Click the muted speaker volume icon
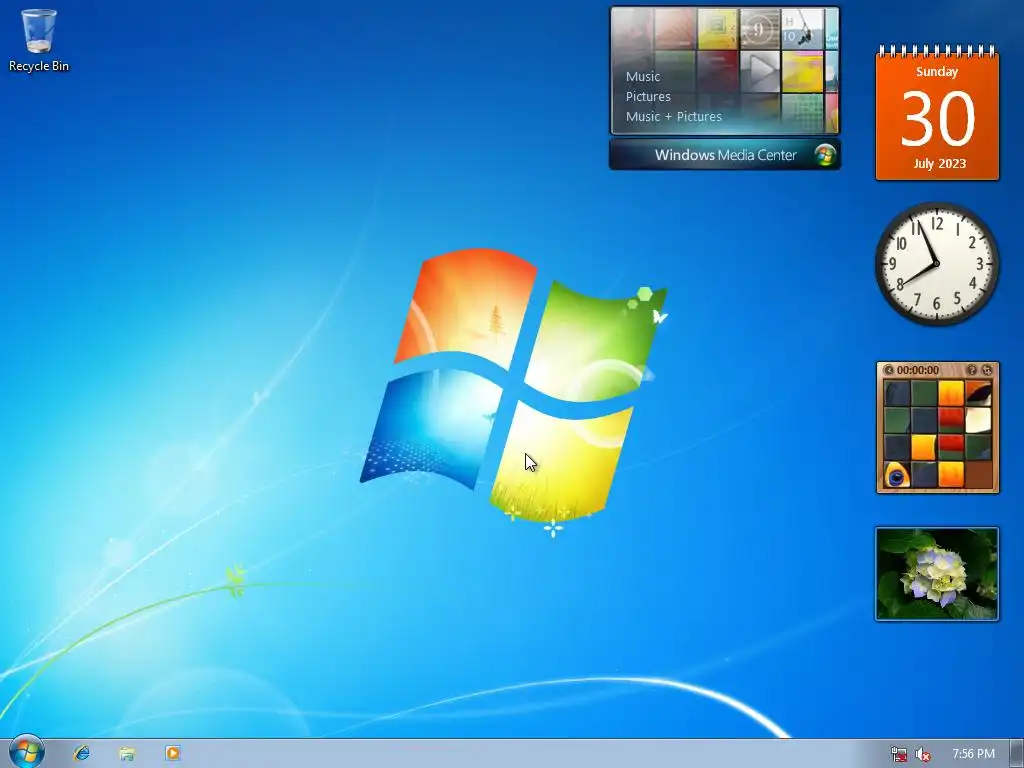 (x=923, y=754)
